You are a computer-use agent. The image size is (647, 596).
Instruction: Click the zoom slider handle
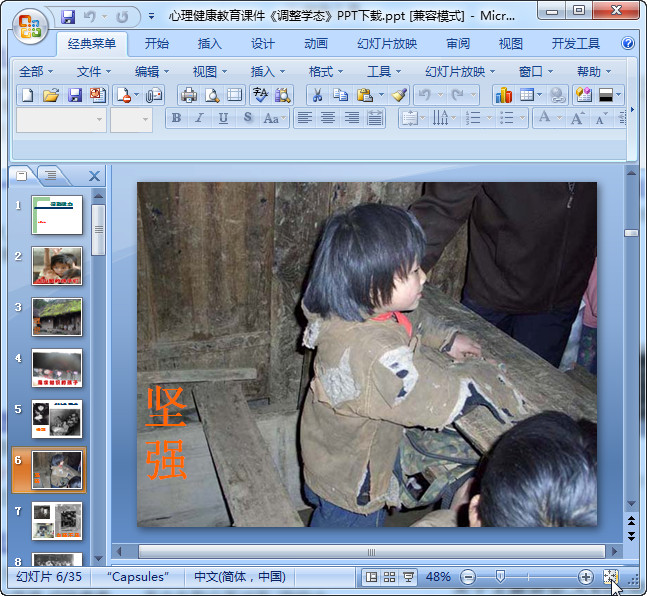[500, 576]
